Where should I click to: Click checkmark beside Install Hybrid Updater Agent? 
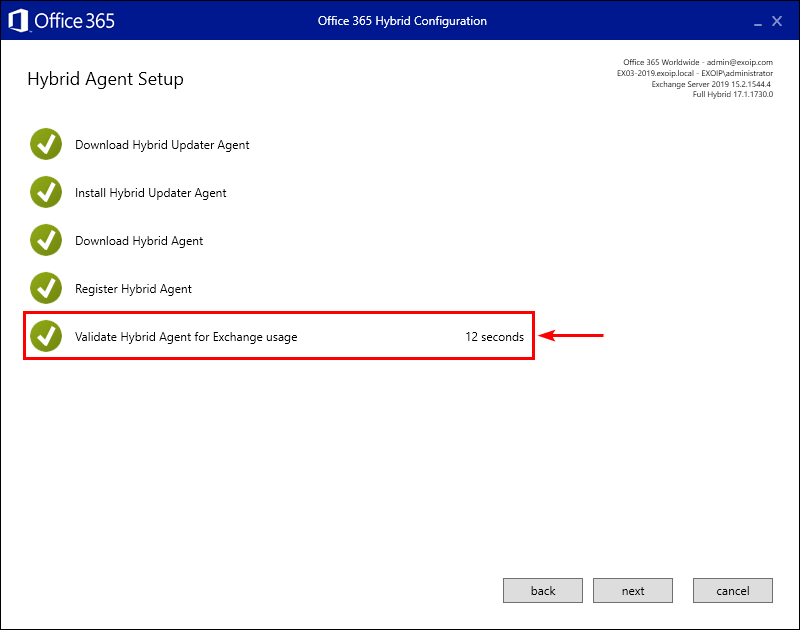pyautogui.click(x=46, y=192)
